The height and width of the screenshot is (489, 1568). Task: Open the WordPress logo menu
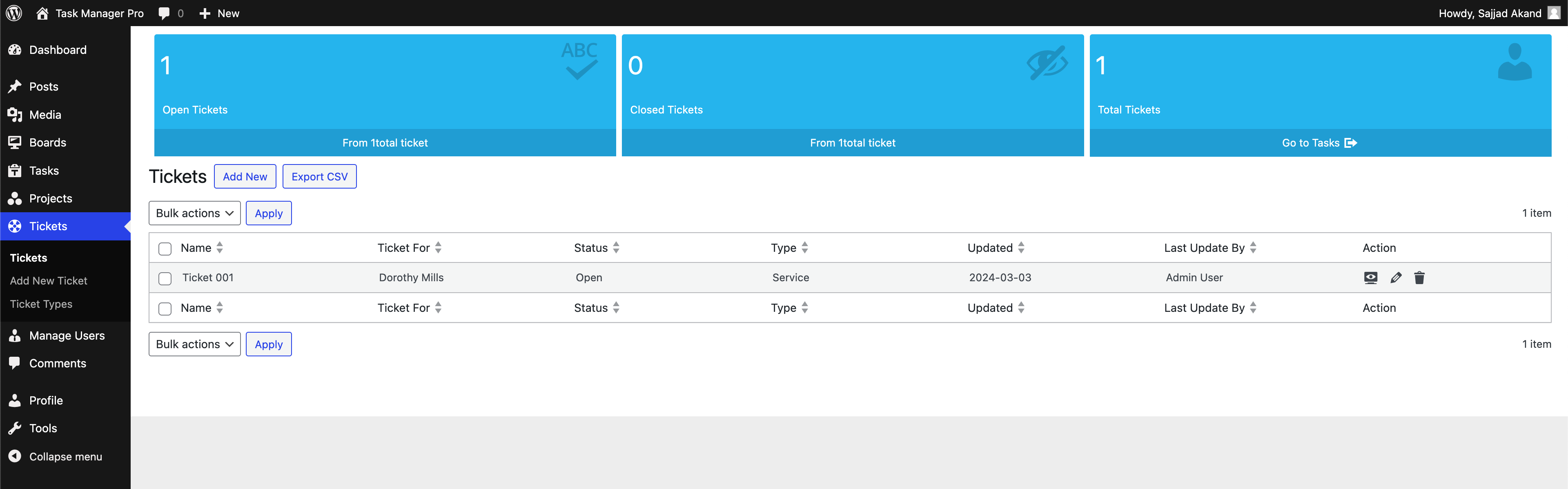13,13
